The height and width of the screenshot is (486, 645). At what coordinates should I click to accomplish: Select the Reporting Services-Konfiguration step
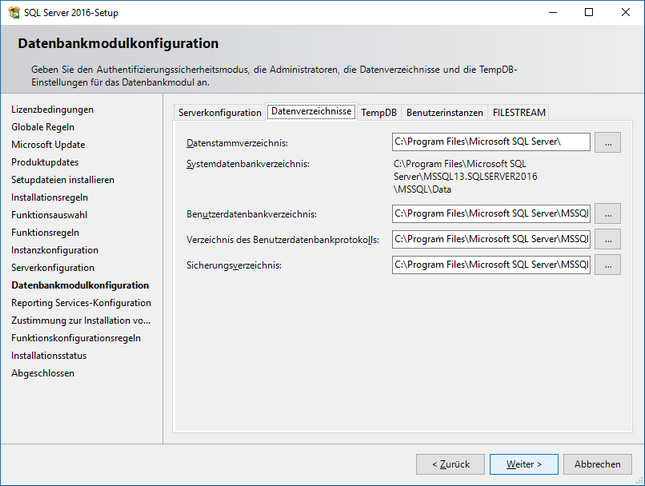pyautogui.click(x=81, y=303)
